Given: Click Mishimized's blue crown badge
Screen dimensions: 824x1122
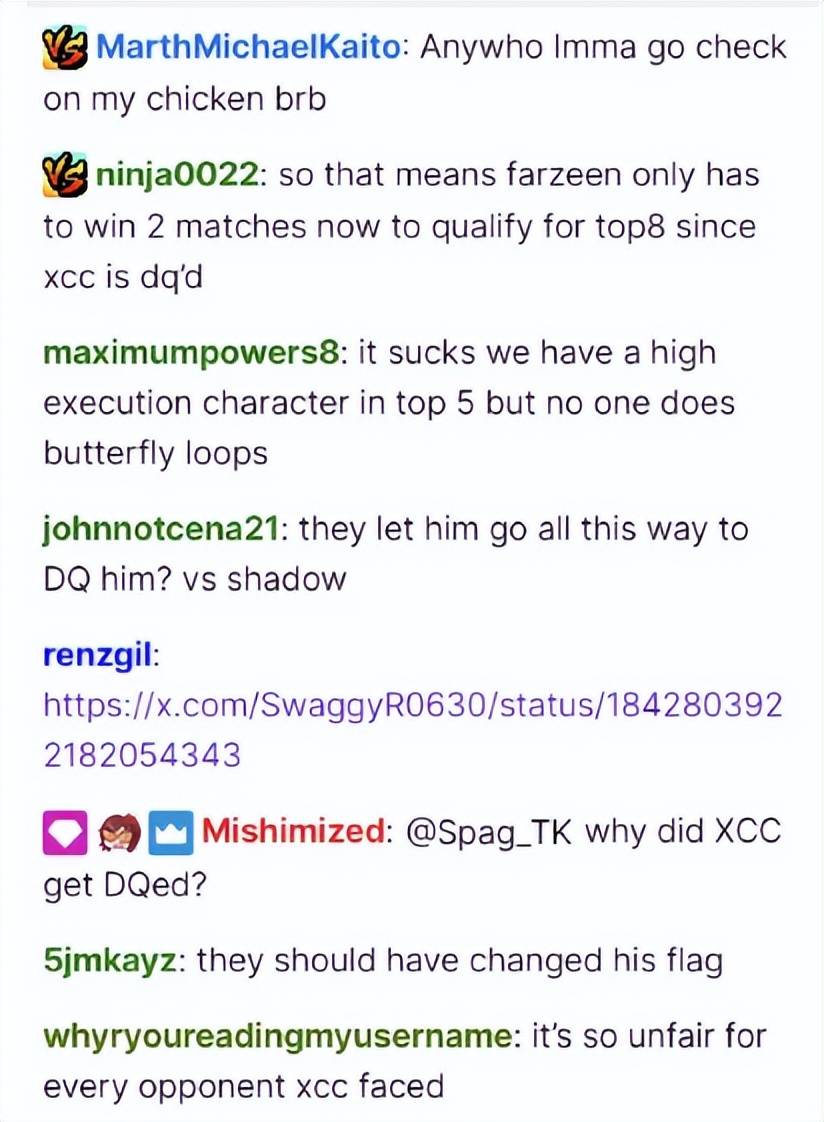Looking at the screenshot, I should pos(171,833).
